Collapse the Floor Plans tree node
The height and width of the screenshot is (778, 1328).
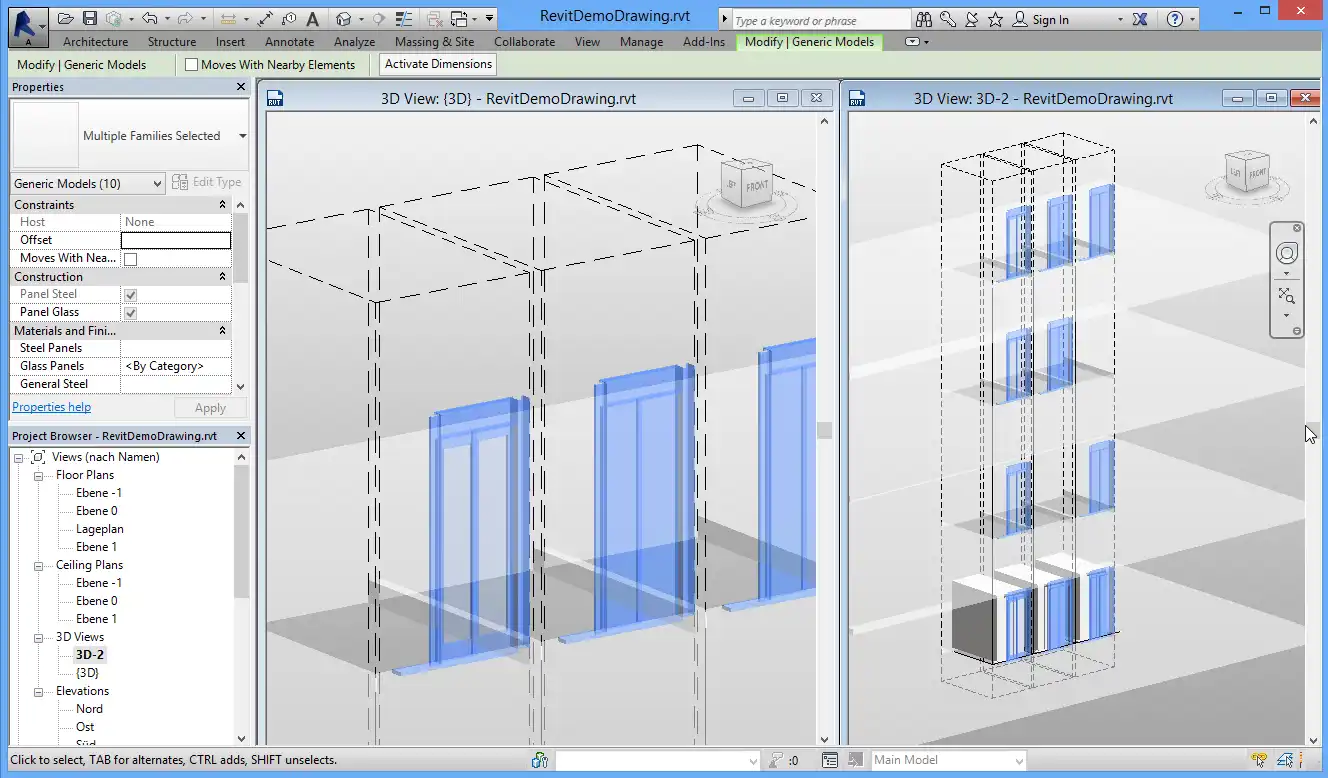click(38, 476)
